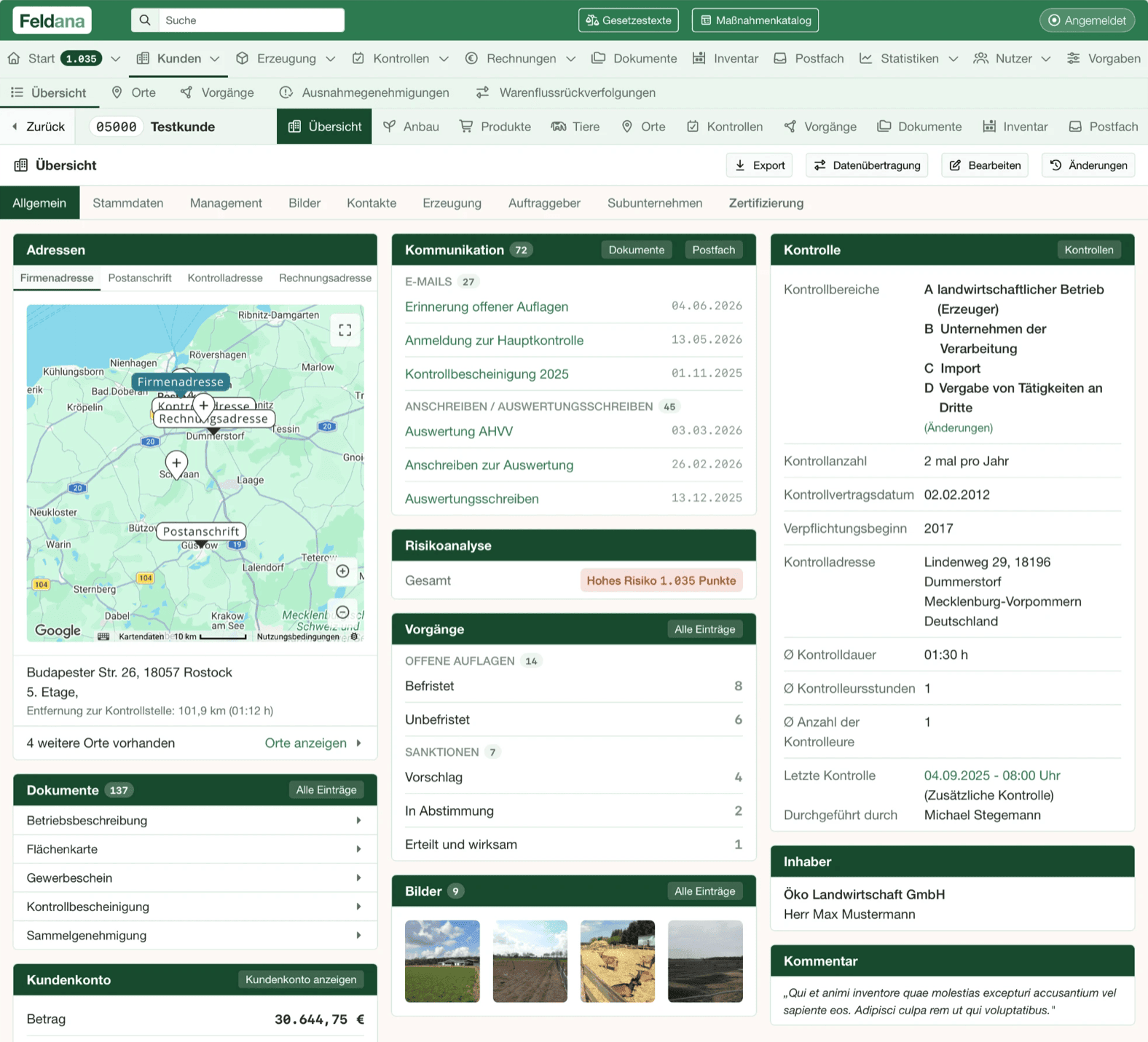The image size is (1148, 1042).
Task: Zoom in on the map
Action: coord(343,572)
